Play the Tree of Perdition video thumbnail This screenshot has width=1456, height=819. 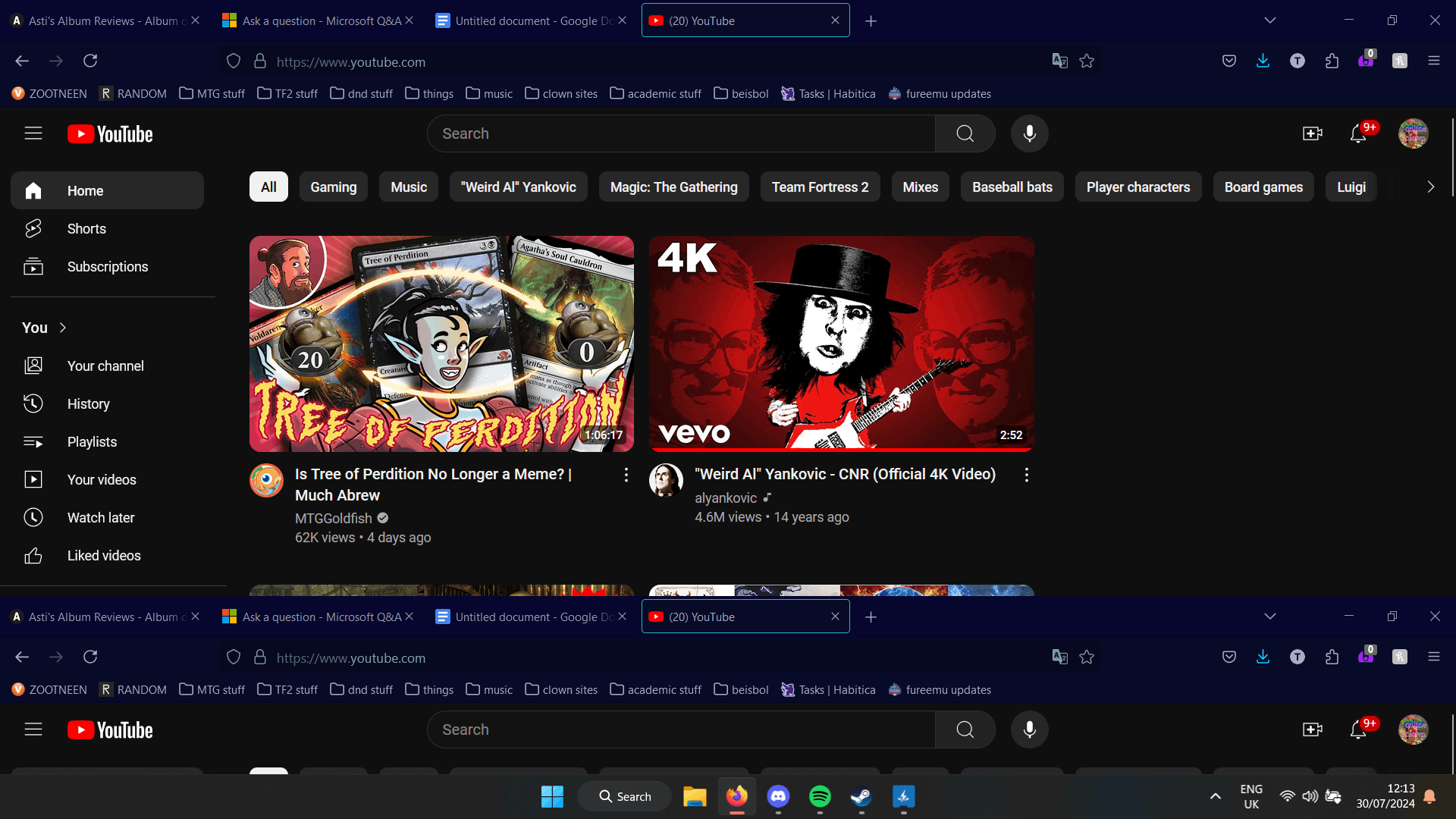(x=441, y=344)
